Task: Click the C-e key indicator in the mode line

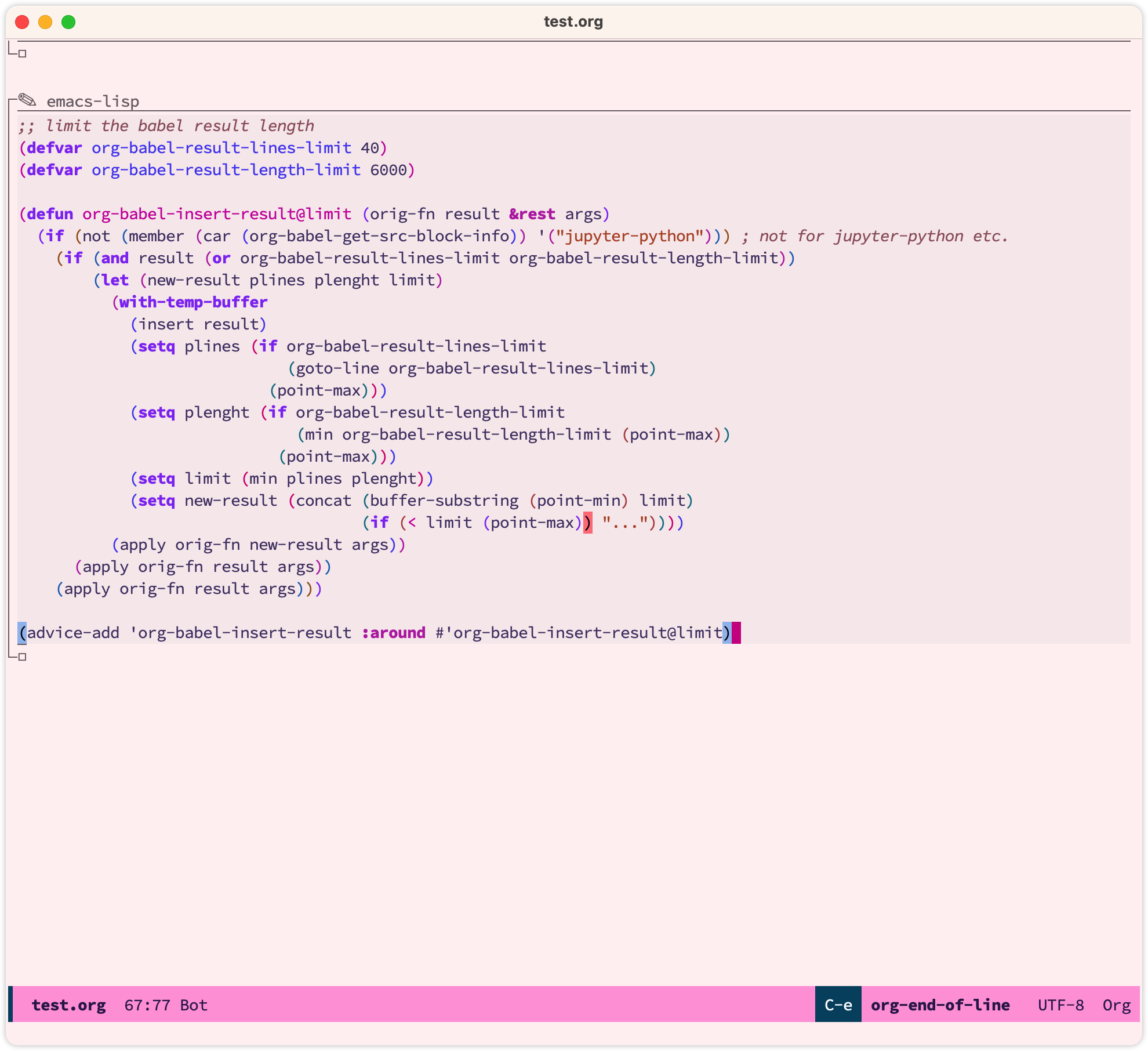Action: (x=838, y=1005)
